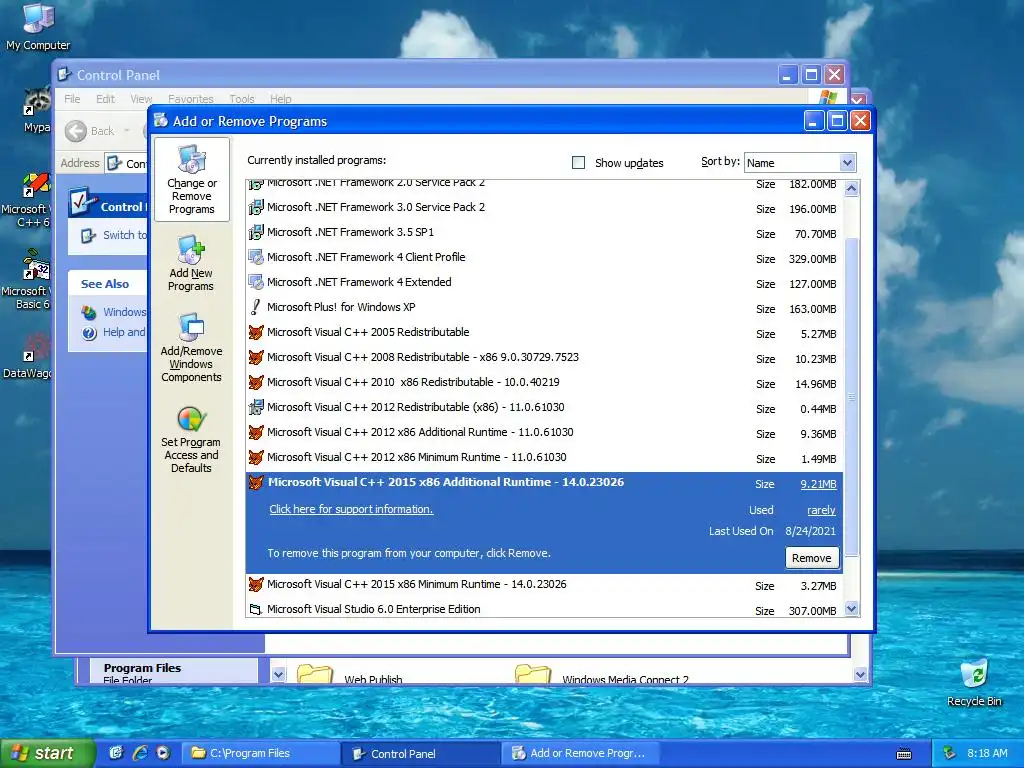Image resolution: width=1024 pixels, height=768 pixels.
Task: Select Microsoft Visual Studio 6.0 Enterprise Edition row
Action: (x=544, y=610)
